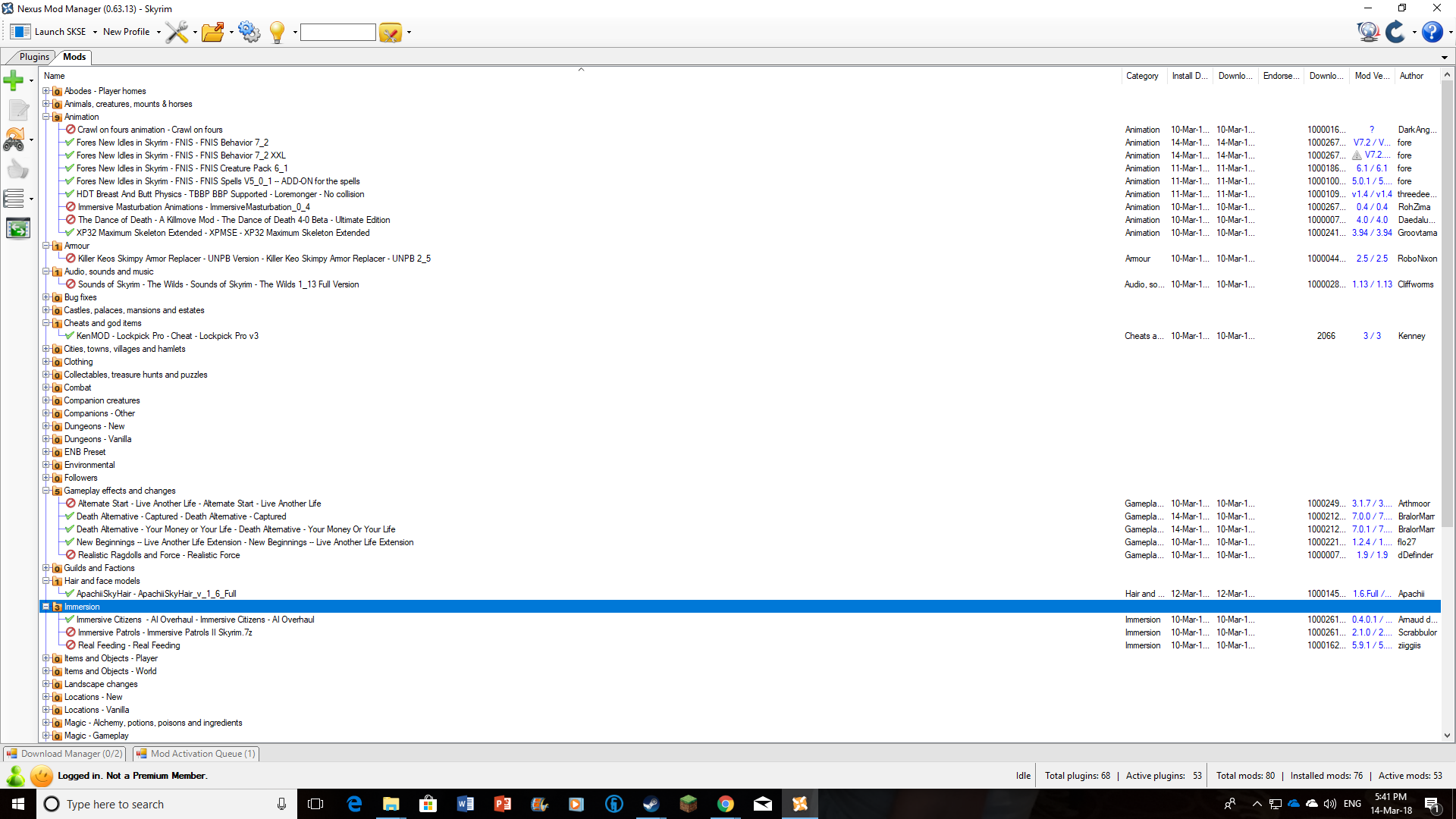Click the wrench/tools settings icon
The height and width of the screenshot is (819, 1456).
point(176,32)
